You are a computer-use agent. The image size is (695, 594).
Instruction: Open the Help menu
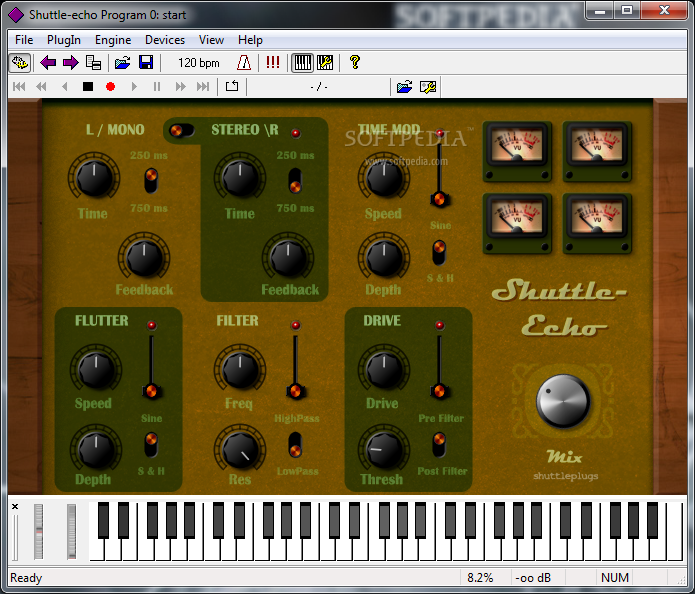coord(250,40)
